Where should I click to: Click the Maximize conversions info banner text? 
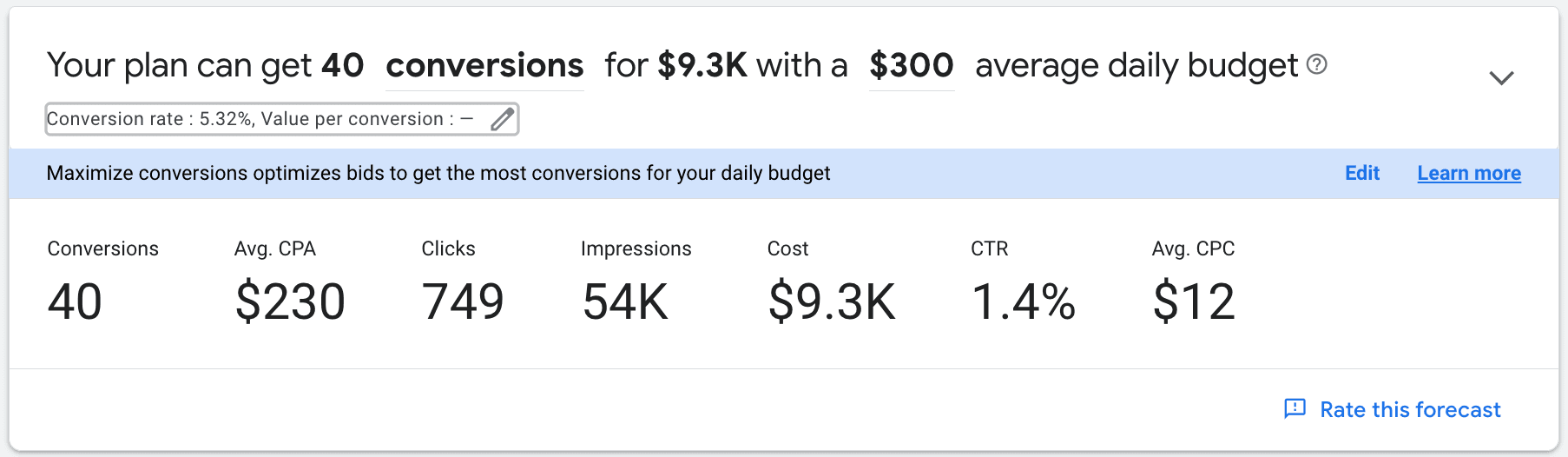(x=438, y=173)
